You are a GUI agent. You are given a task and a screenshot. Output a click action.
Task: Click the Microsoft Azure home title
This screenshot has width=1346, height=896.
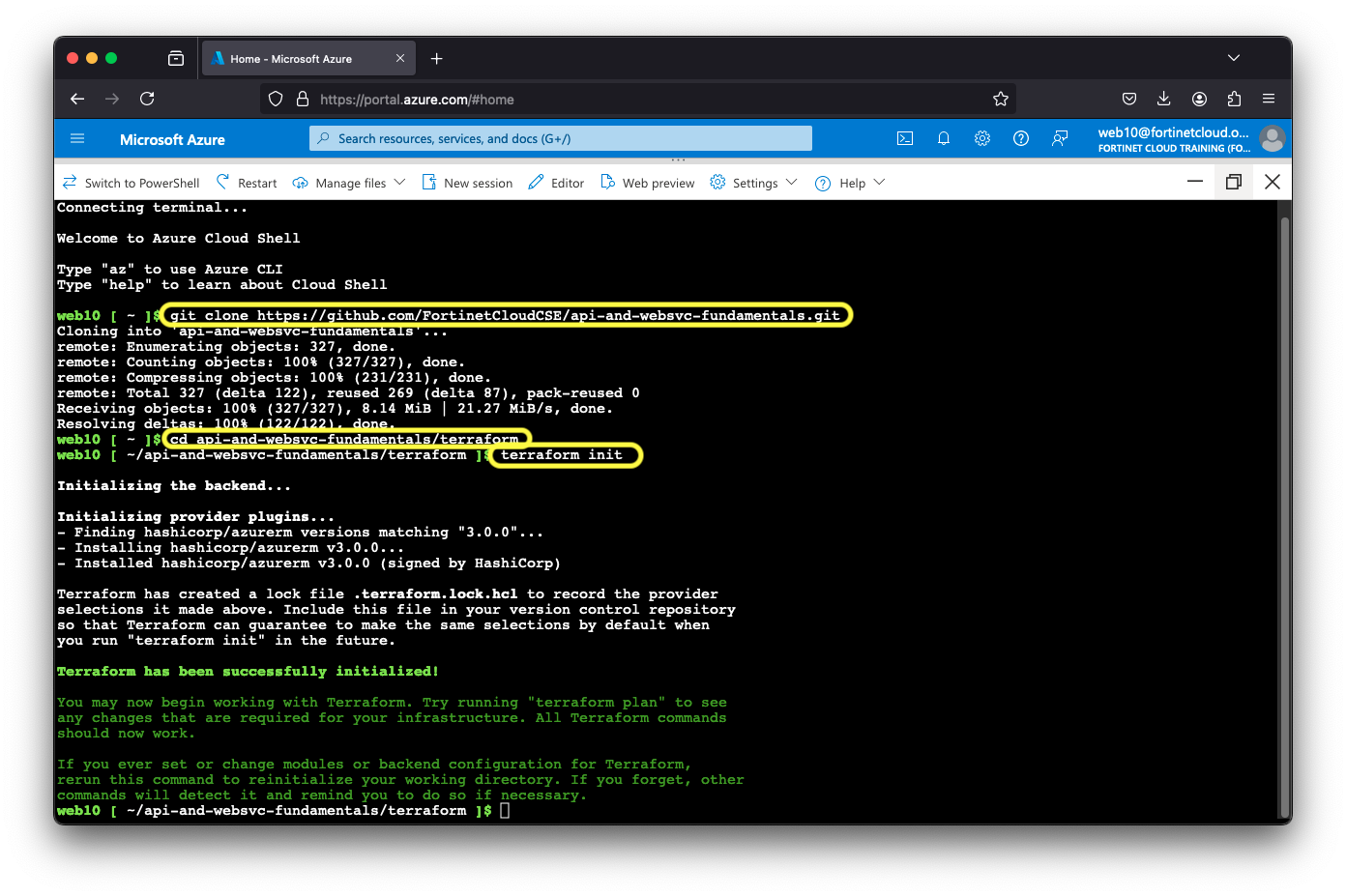pyautogui.click(x=172, y=139)
